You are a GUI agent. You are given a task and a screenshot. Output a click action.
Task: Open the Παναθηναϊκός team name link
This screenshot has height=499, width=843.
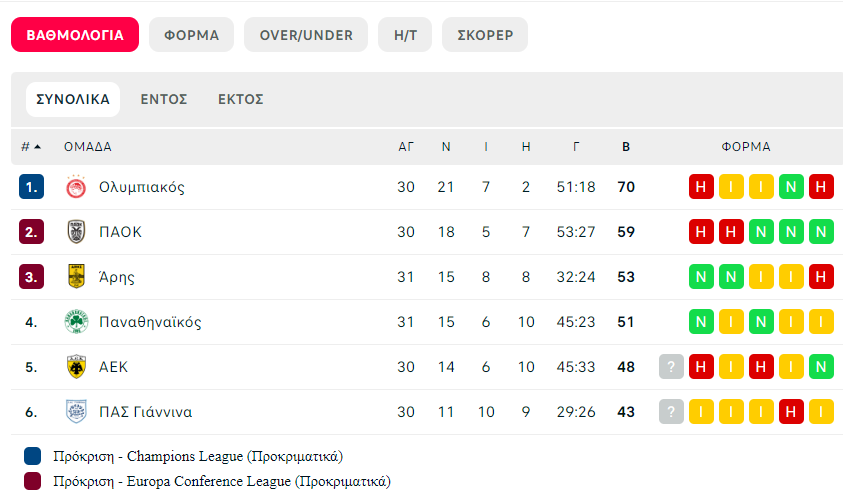pos(151,322)
